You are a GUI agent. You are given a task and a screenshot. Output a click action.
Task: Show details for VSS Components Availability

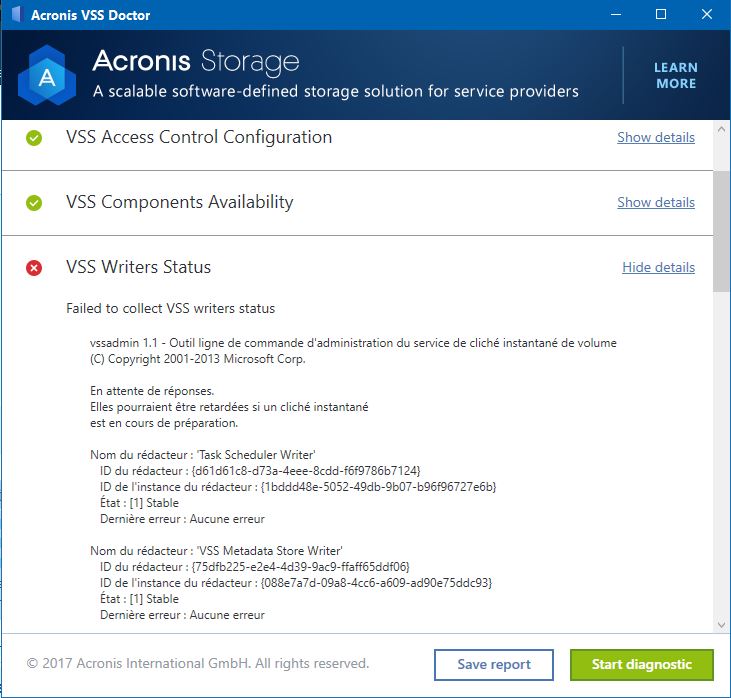tap(655, 202)
